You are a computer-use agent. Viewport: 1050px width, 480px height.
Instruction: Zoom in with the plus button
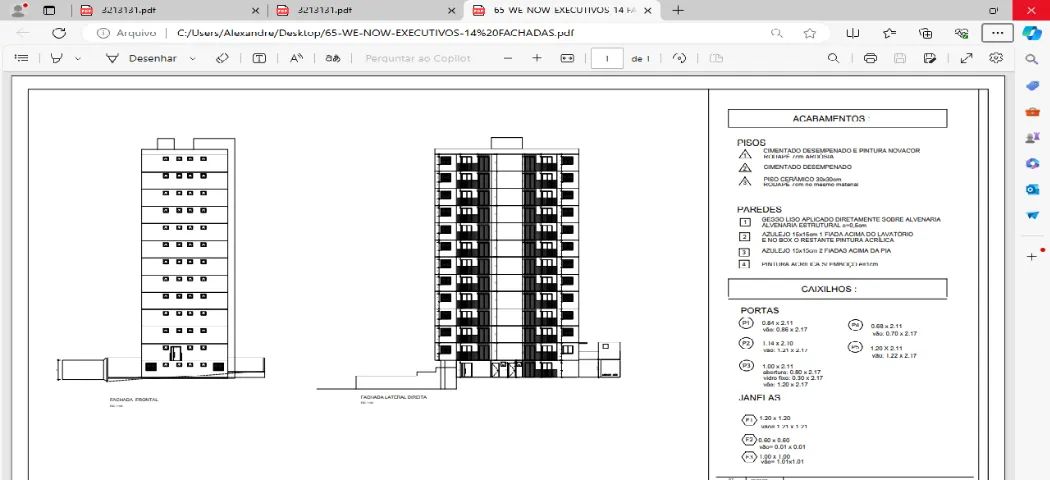536,58
